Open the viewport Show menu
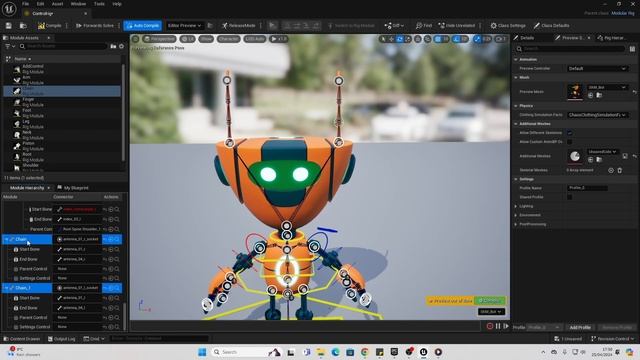 tap(206, 39)
